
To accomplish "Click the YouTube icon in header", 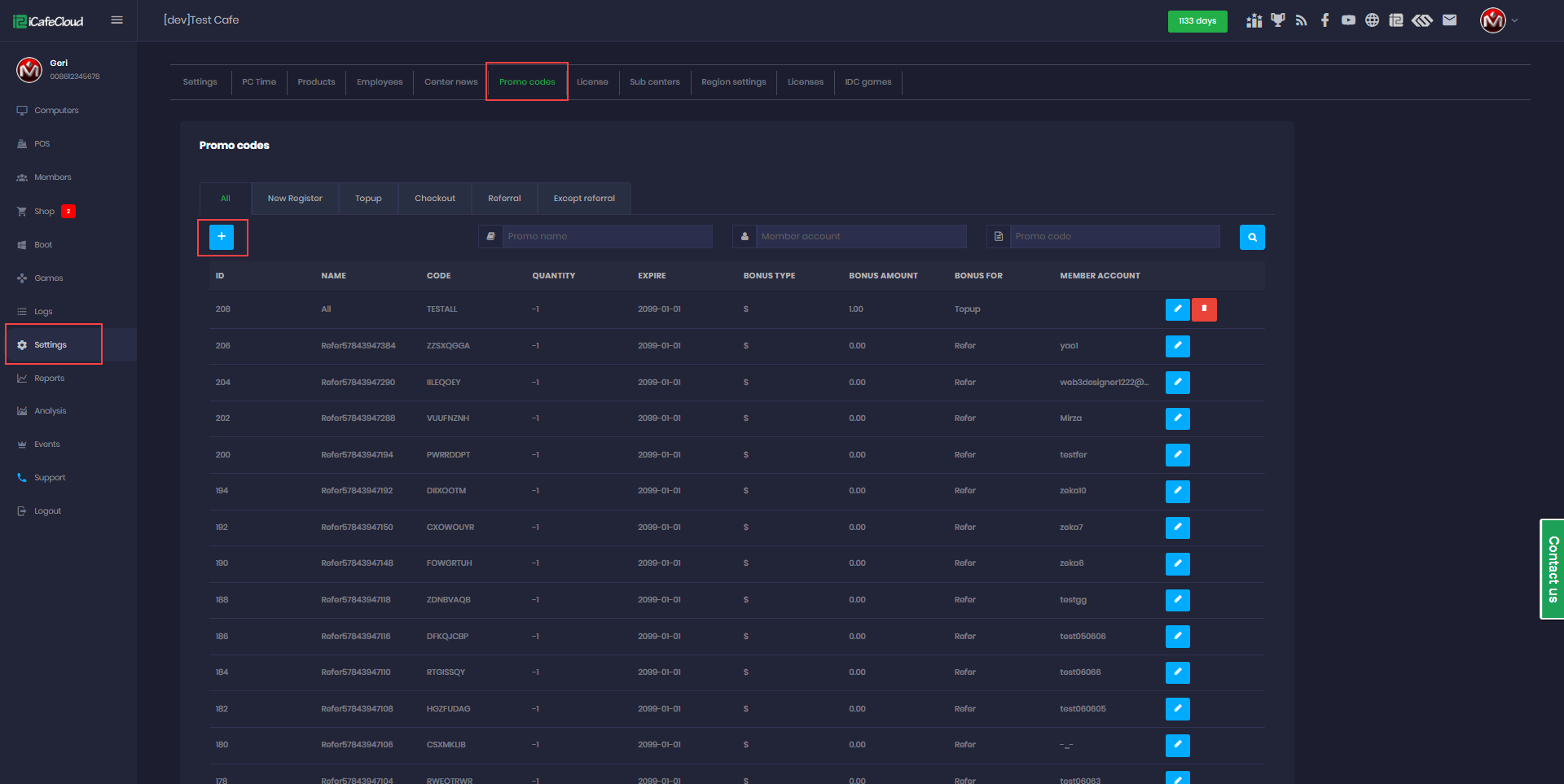I will tap(1348, 20).
